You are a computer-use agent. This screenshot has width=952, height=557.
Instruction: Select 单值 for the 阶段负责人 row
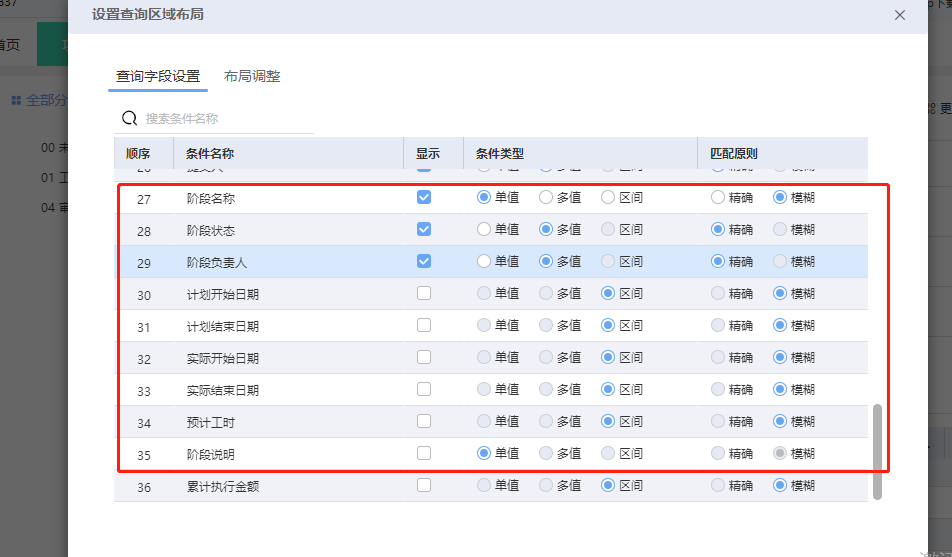(484, 262)
